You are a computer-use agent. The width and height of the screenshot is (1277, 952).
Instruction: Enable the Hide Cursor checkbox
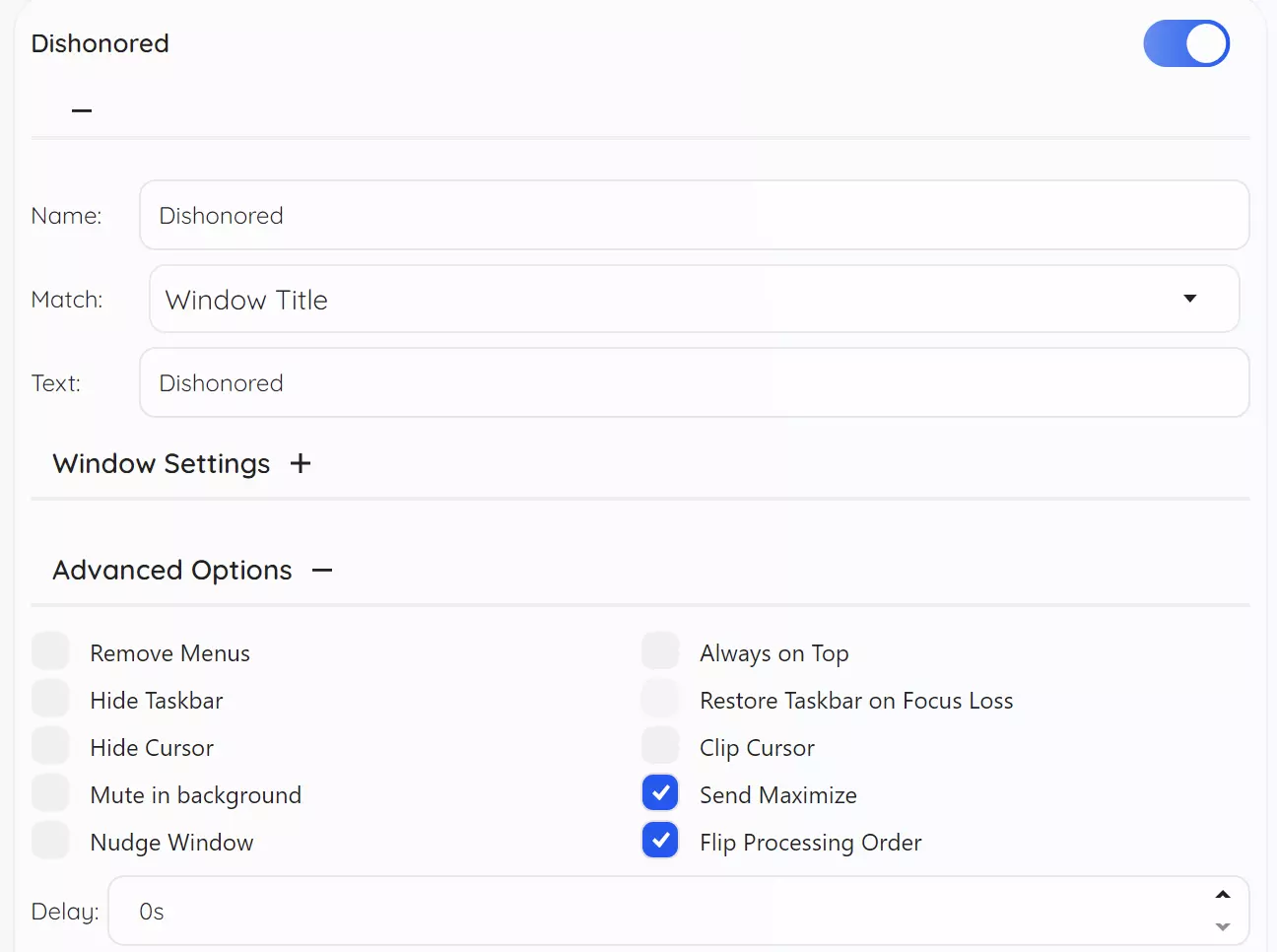[x=50, y=746]
